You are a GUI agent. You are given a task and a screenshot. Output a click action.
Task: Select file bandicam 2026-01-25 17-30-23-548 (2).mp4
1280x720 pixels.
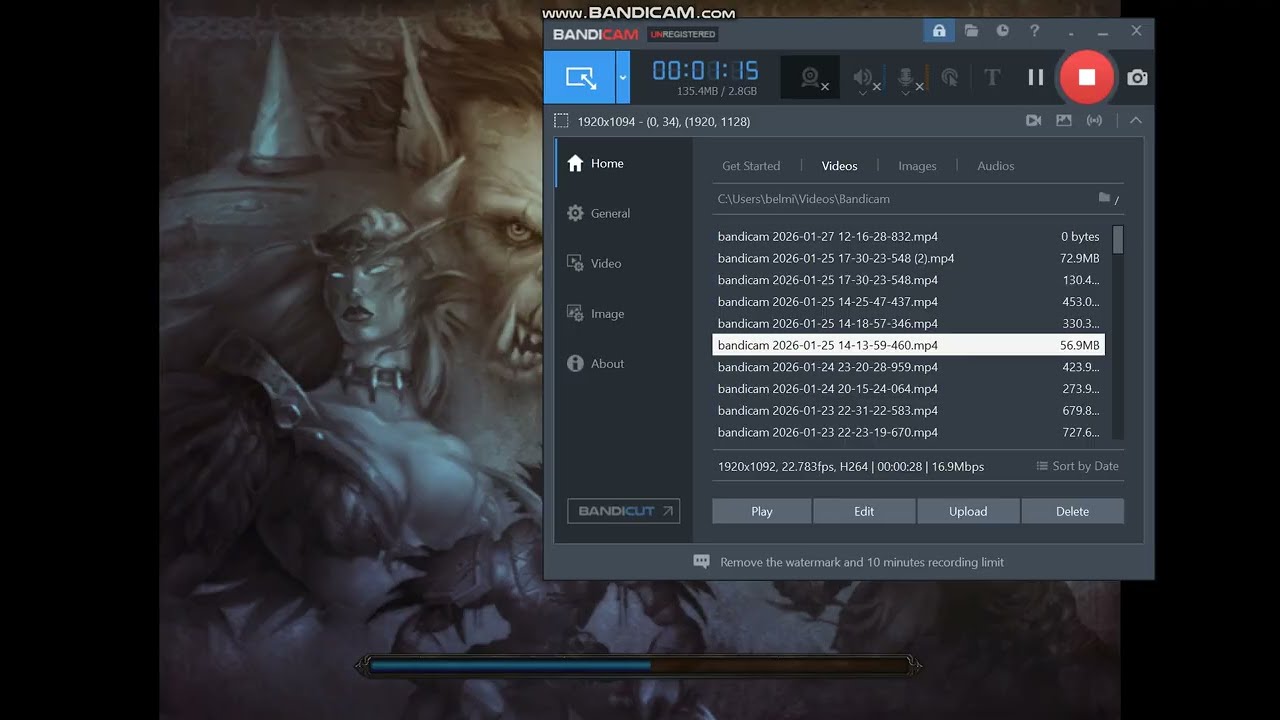click(x=908, y=258)
